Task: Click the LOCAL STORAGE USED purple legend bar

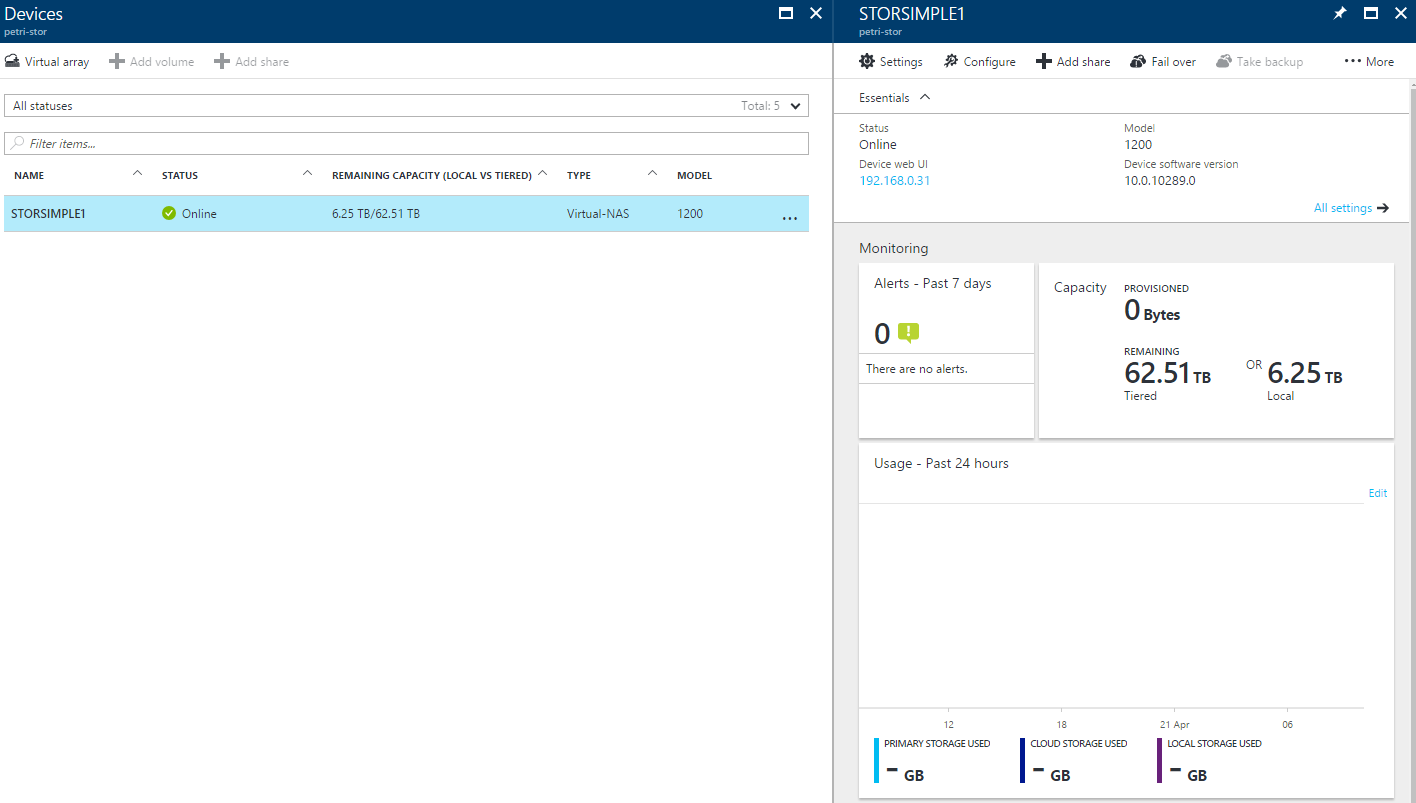Action: 1160,760
